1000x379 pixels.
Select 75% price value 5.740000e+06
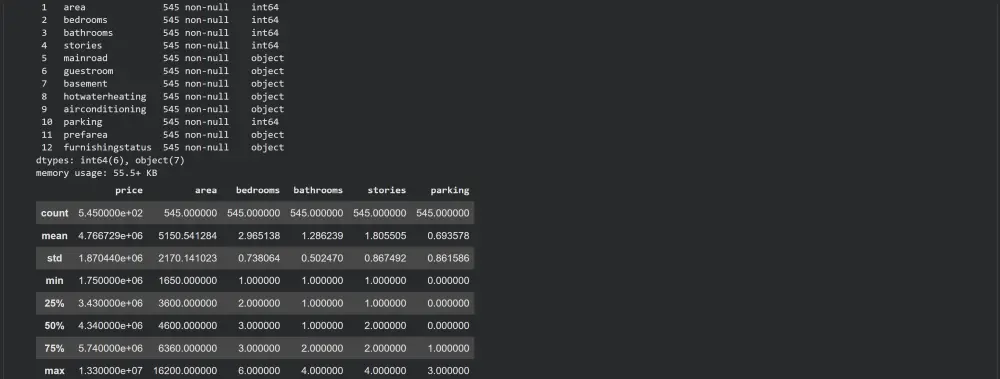click(x=110, y=348)
